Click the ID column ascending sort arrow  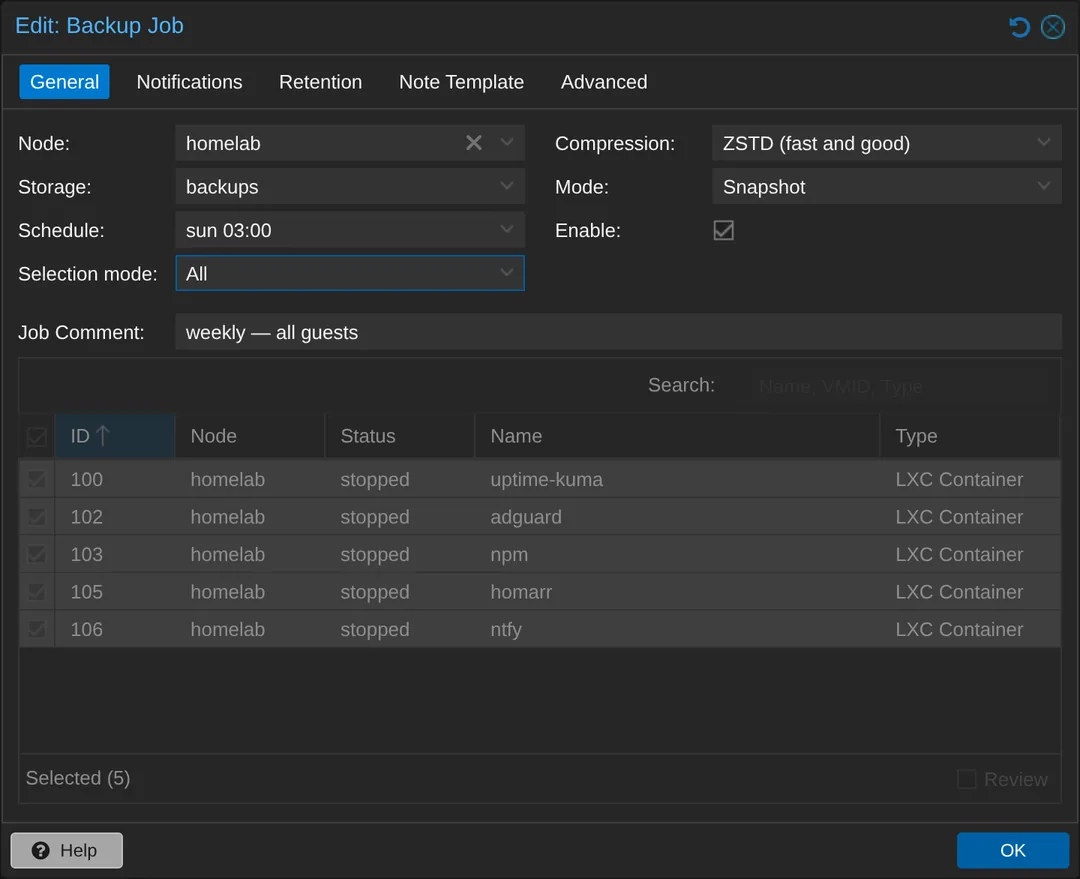tap(103, 435)
